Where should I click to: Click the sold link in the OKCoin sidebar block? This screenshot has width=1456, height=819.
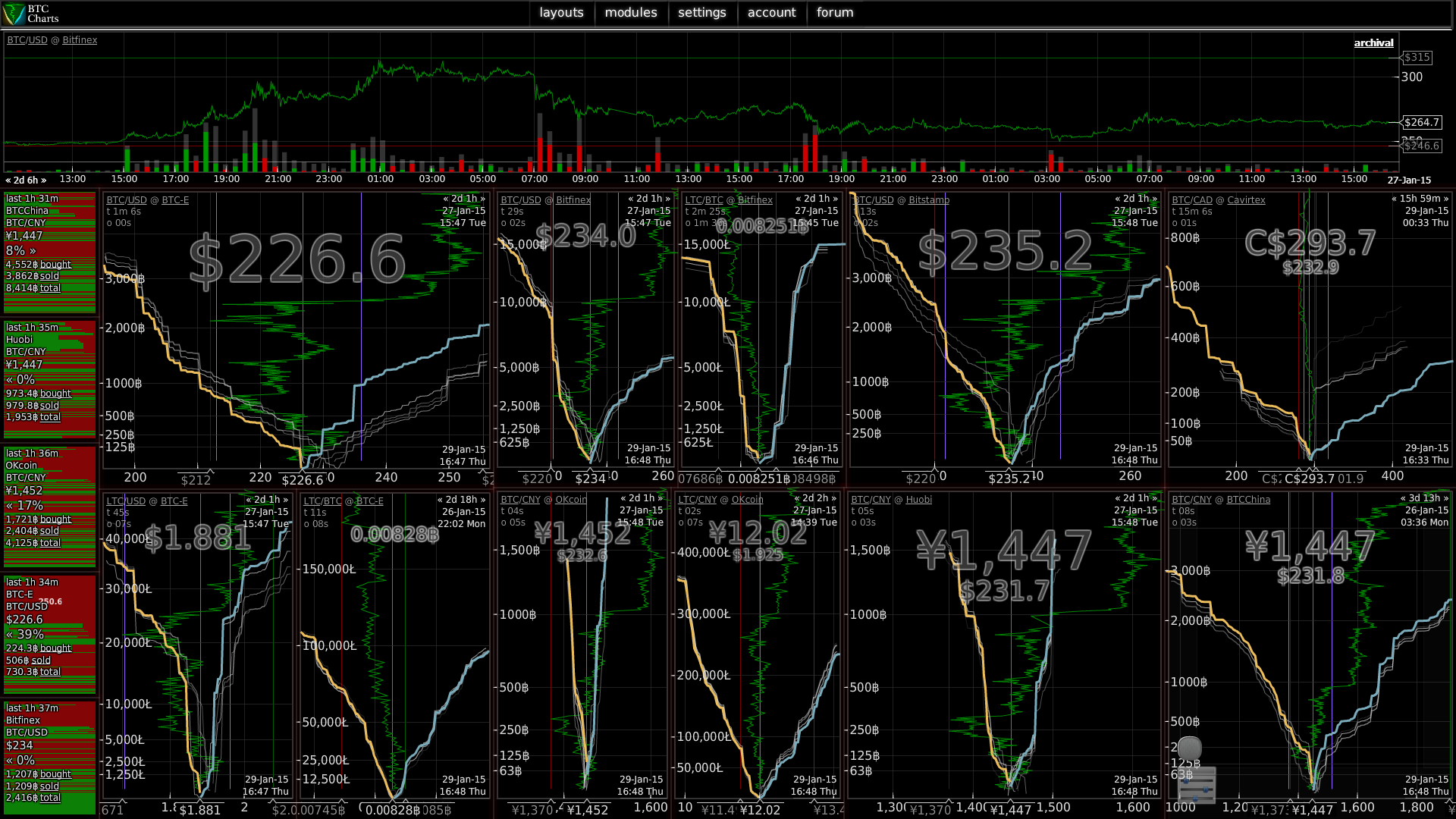(49, 531)
